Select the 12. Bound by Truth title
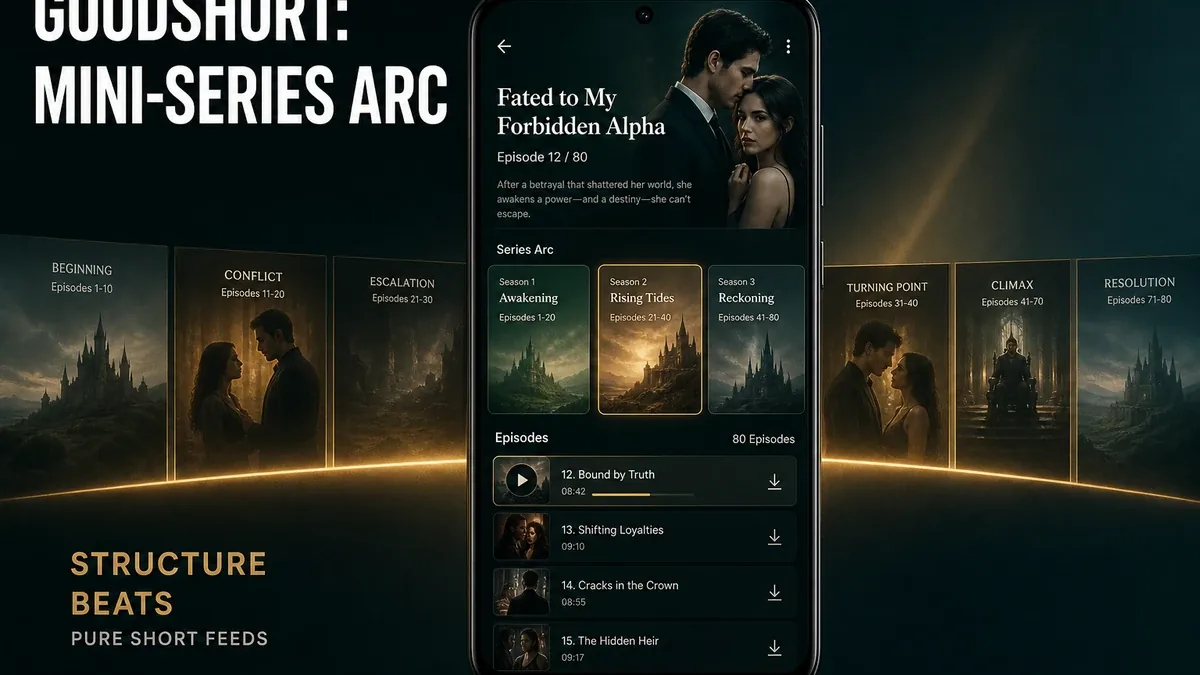1200x675 pixels. pos(608,475)
